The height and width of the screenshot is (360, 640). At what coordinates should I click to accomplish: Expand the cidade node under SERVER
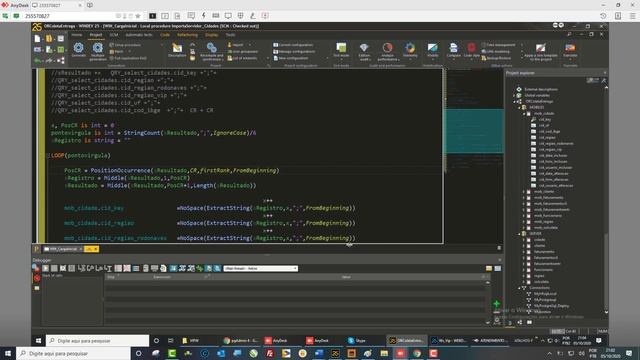[x=524, y=240]
